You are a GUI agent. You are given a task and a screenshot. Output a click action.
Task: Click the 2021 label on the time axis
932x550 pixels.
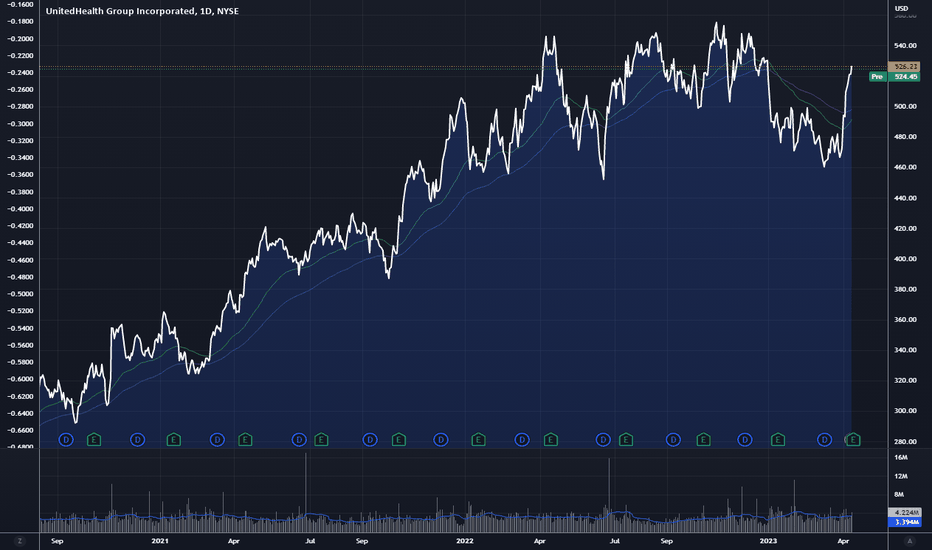coord(160,541)
